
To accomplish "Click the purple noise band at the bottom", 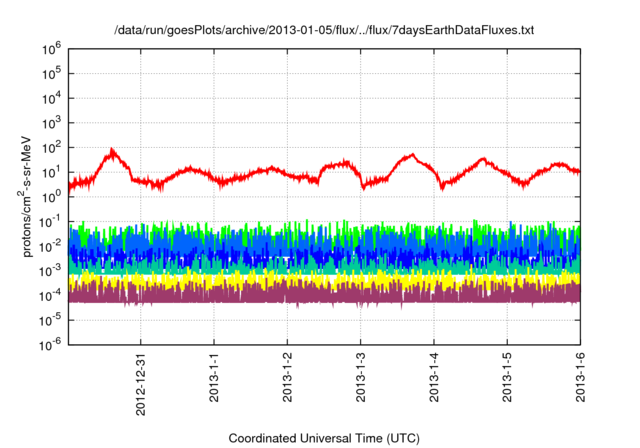I will coord(324,295).
